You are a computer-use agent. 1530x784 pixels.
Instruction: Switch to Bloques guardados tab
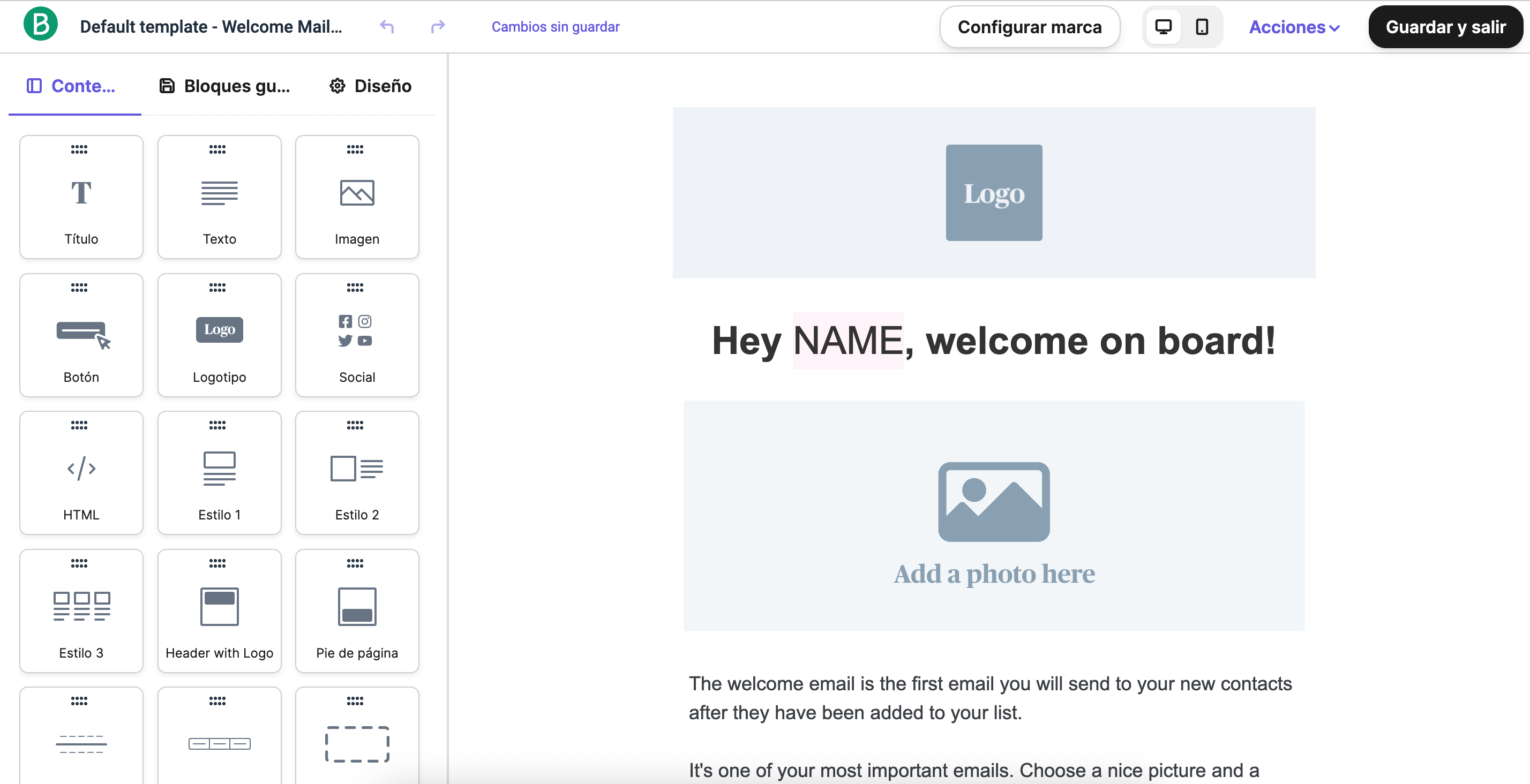coord(225,86)
